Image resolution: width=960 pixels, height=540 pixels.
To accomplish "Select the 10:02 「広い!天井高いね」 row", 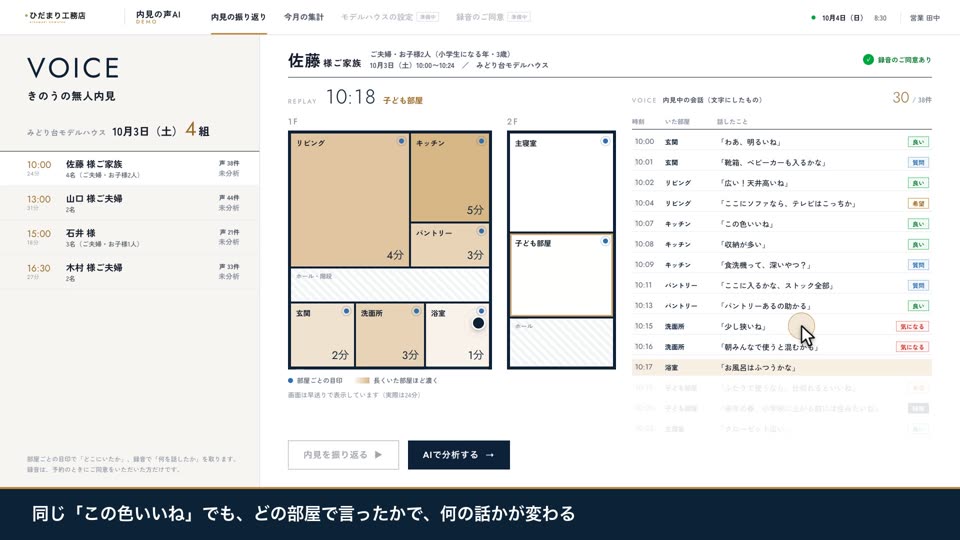I will 782,182.
